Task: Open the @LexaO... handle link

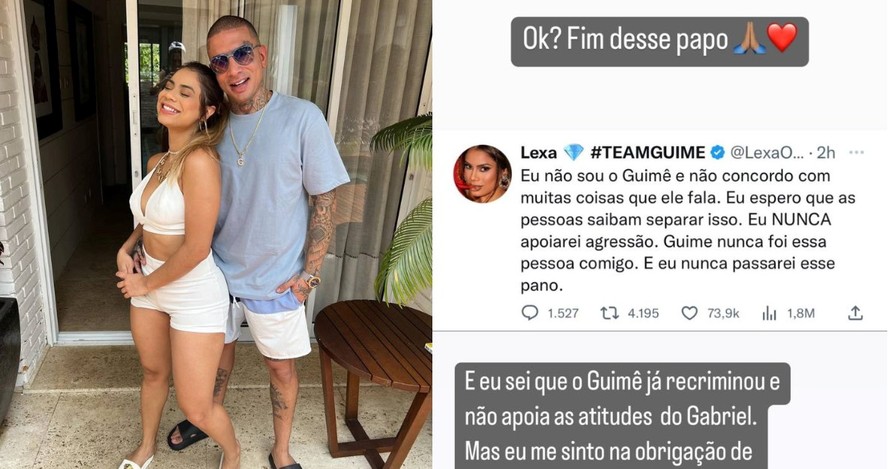Action: (x=767, y=152)
